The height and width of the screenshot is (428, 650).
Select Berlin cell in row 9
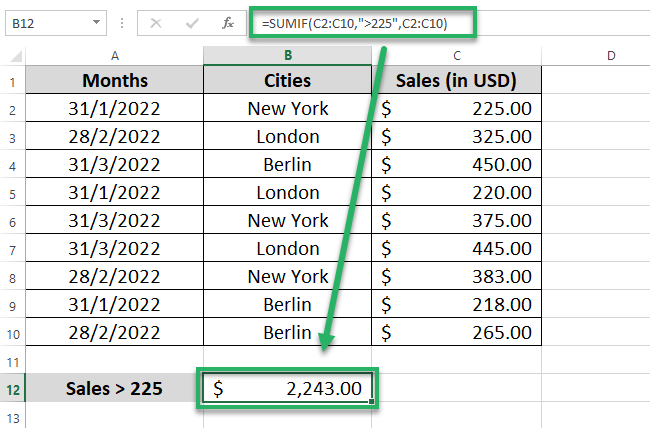click(288, 304)
